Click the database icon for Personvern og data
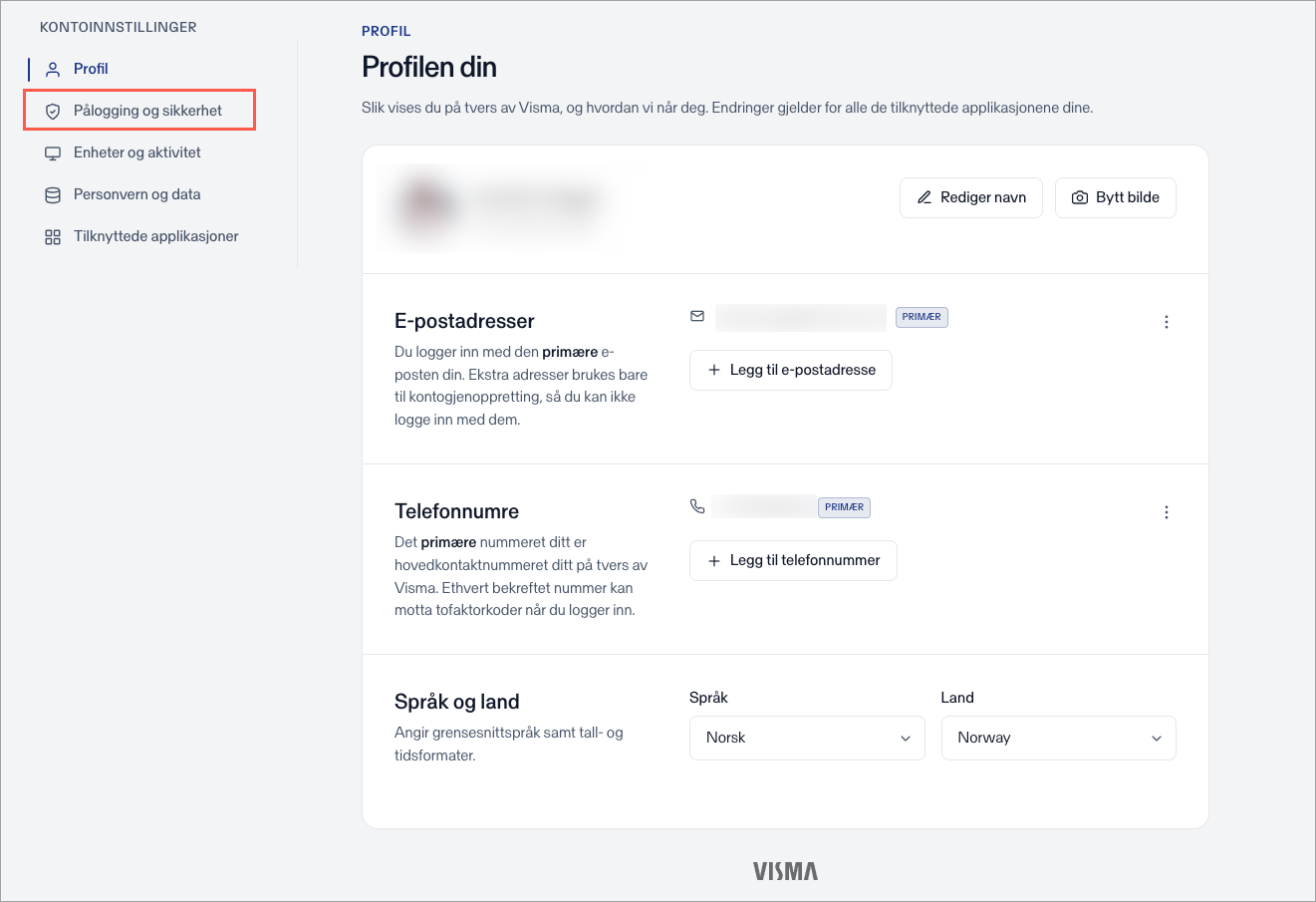This screenshot has width=1316, height=902. pyautogui.click(x=53, y=194)
